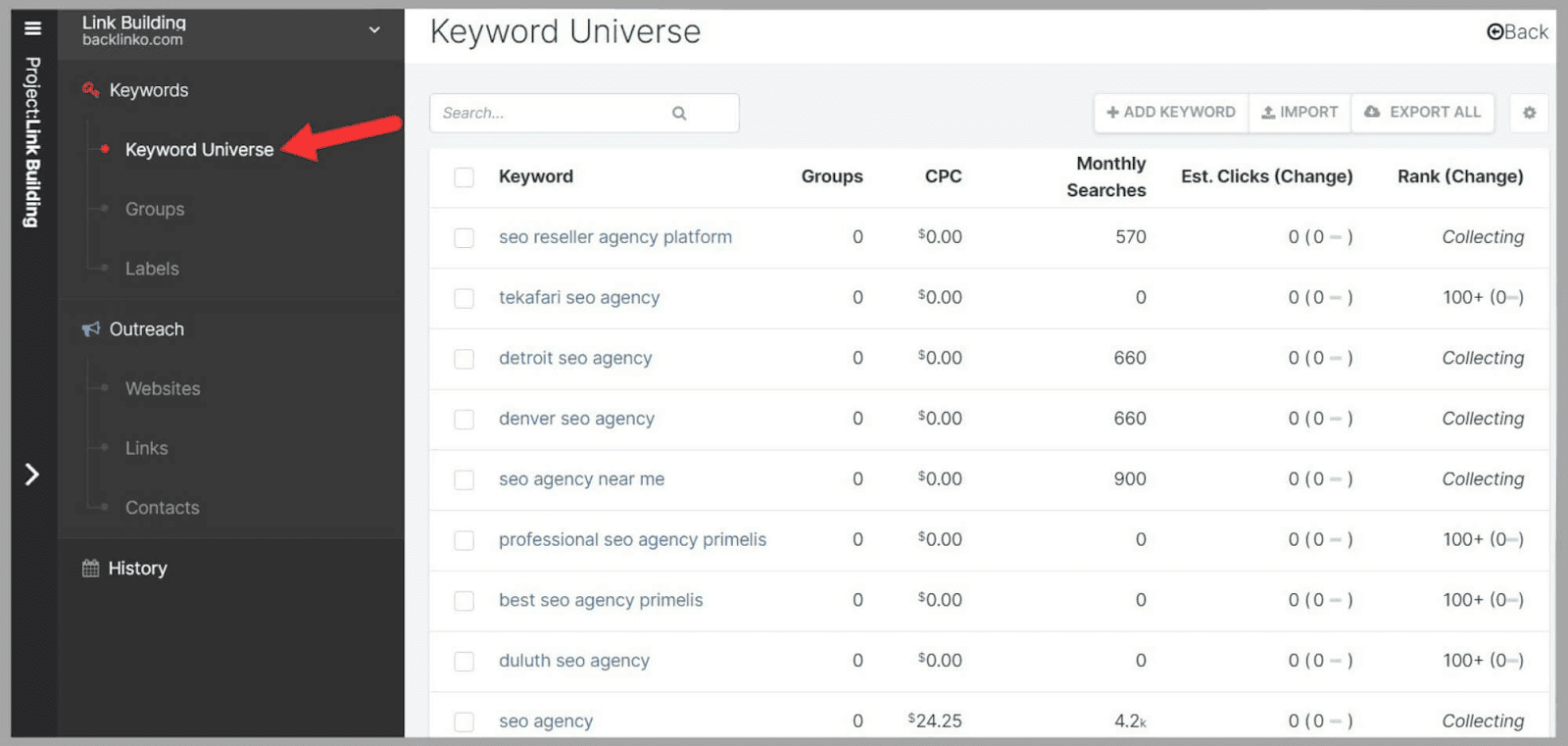Viewport: 1568px width, 746px height.
Task: Open settings gear icon beside Export All
Action: pyautogui.click(x=1529, y=113)
